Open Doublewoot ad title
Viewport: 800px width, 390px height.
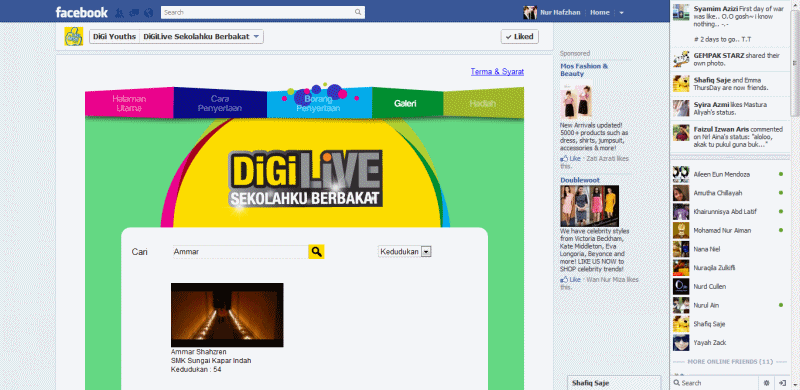[580, 180]
